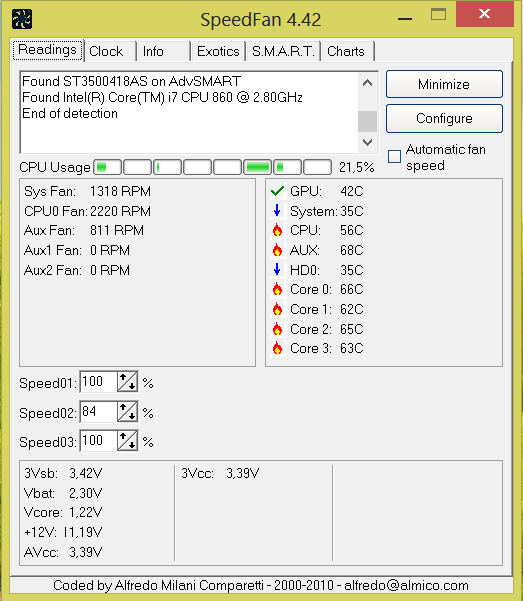This screenshot has width=523, height=601.
Task: Click the first CPU Usage bar
Action: click(108, 167)
